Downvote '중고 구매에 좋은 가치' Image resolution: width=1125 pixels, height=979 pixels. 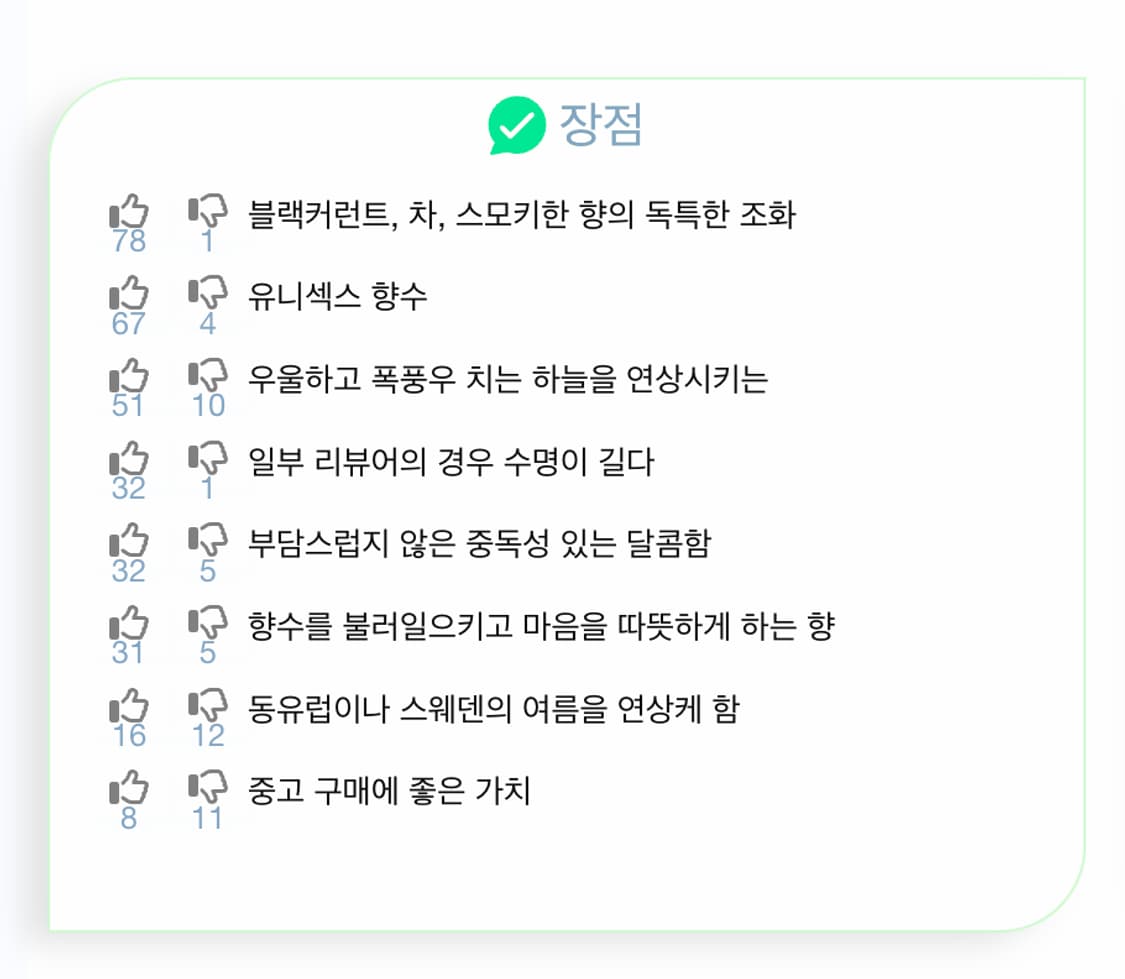tap(208, 790)
